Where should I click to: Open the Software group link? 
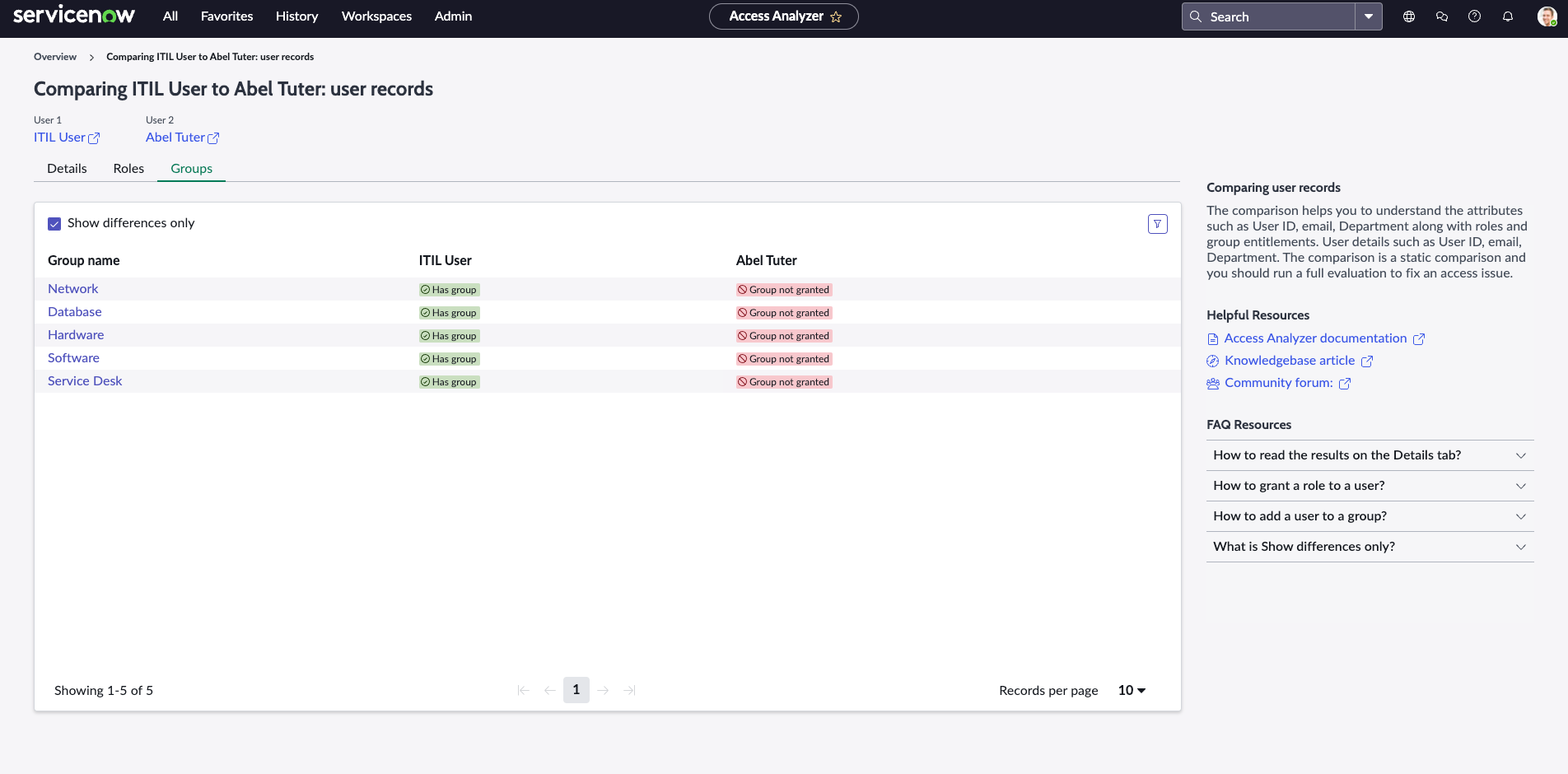click(x=73, y=358)
